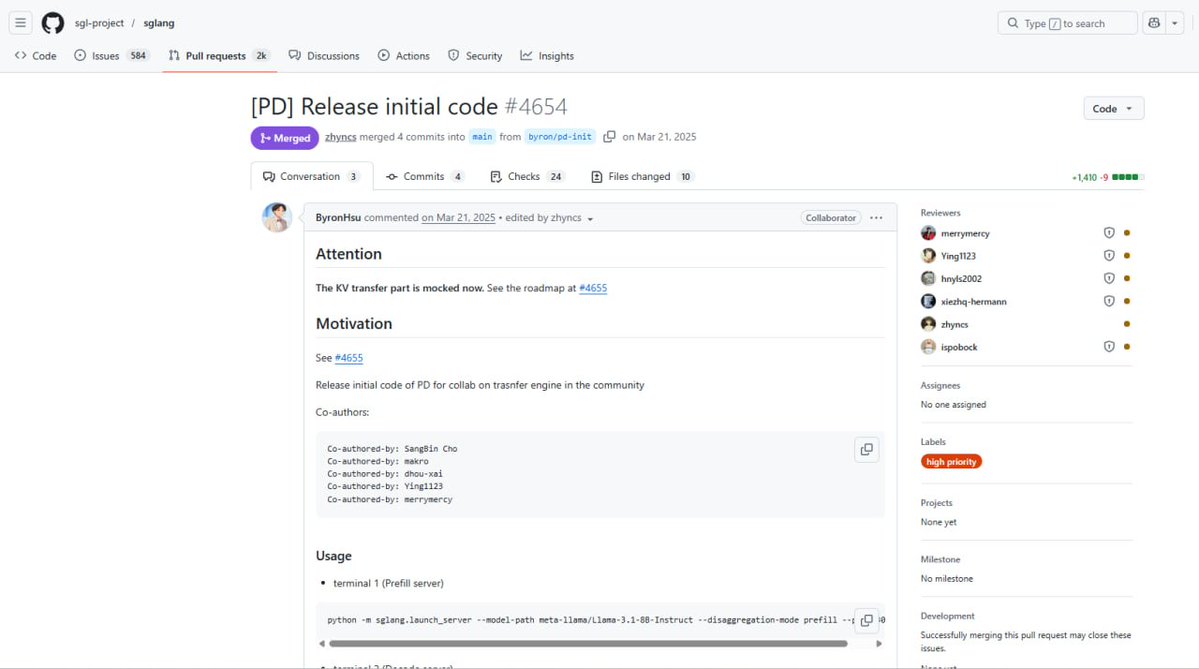1199x669 pixels.
Task: Open #4655 link under Motivation
Action: (349, 358)
